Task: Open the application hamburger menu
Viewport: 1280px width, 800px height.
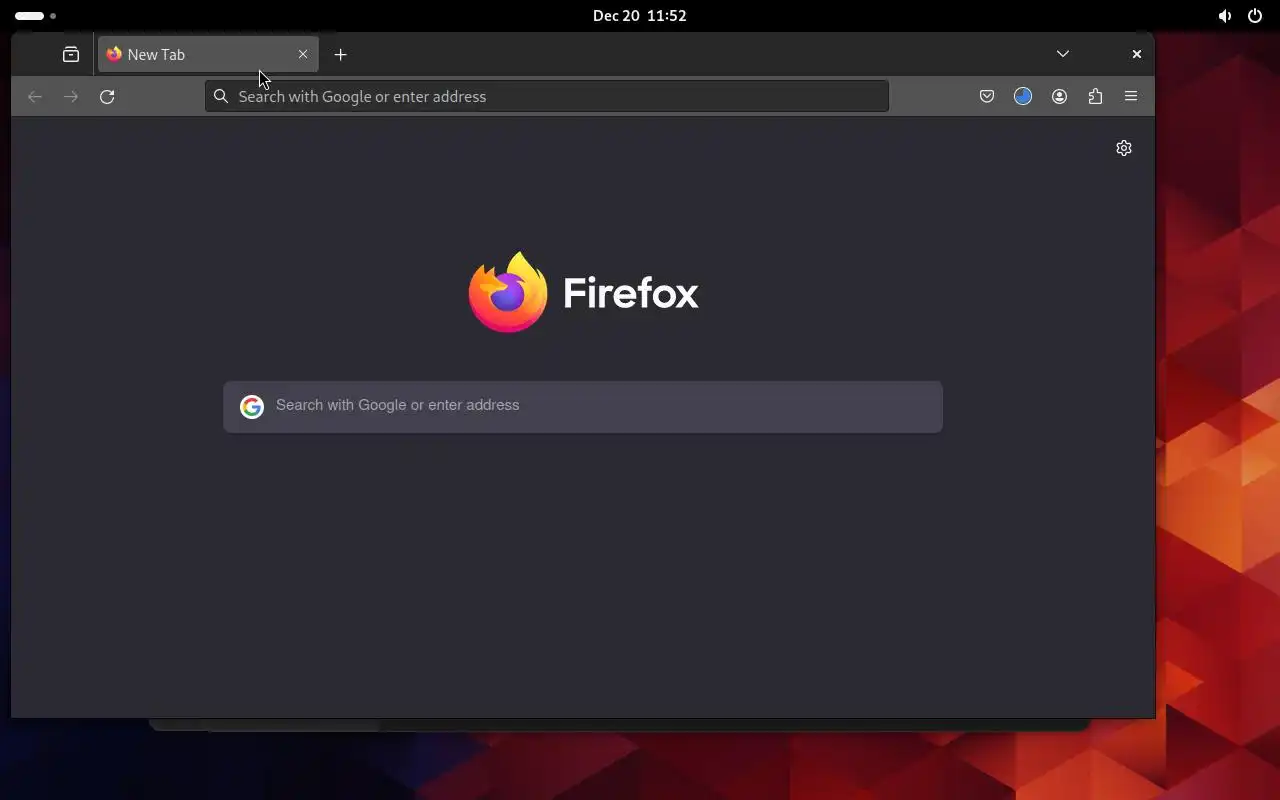Action: (1131, 96)
